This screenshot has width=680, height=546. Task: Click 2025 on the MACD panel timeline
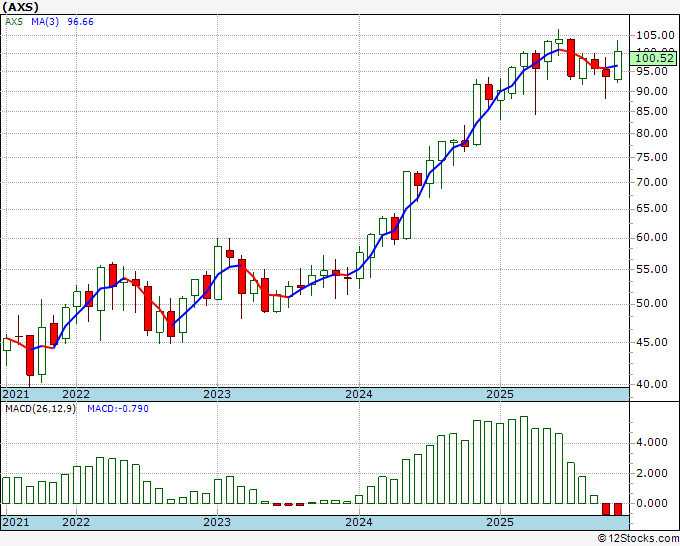500,522
